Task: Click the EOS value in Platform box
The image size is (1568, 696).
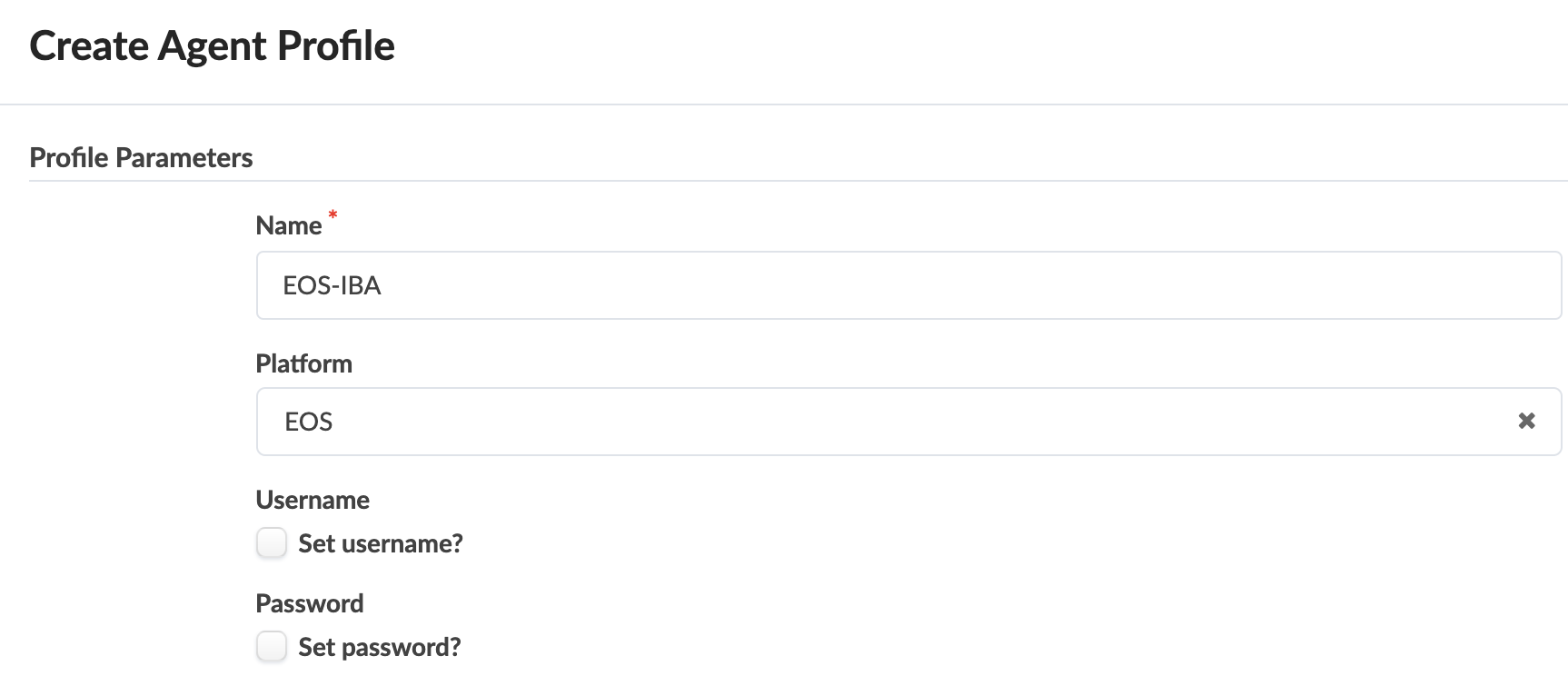Action: pyautogui.click(x=309, y=422)
